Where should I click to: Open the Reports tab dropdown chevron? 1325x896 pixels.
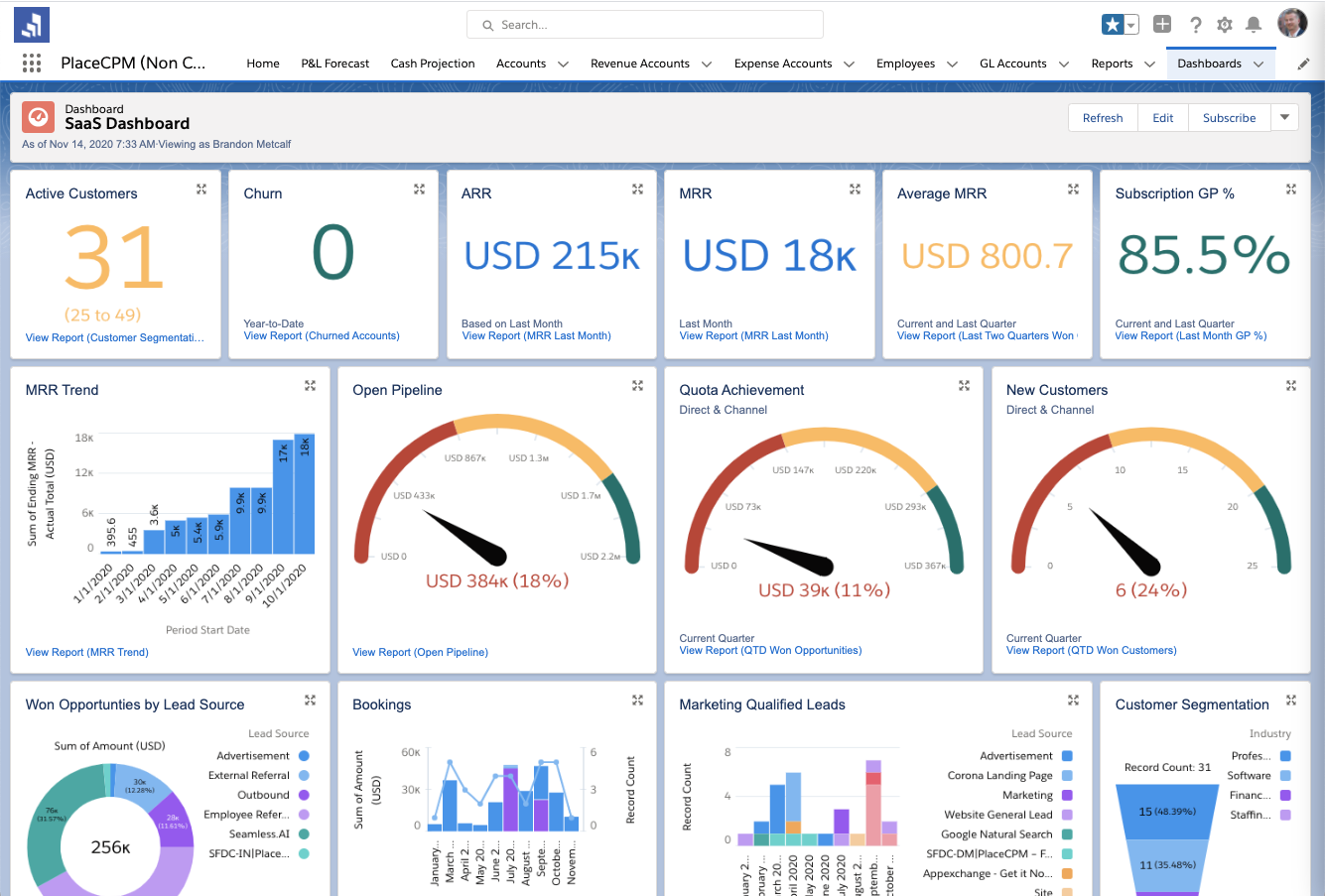tap(1149, 64)
